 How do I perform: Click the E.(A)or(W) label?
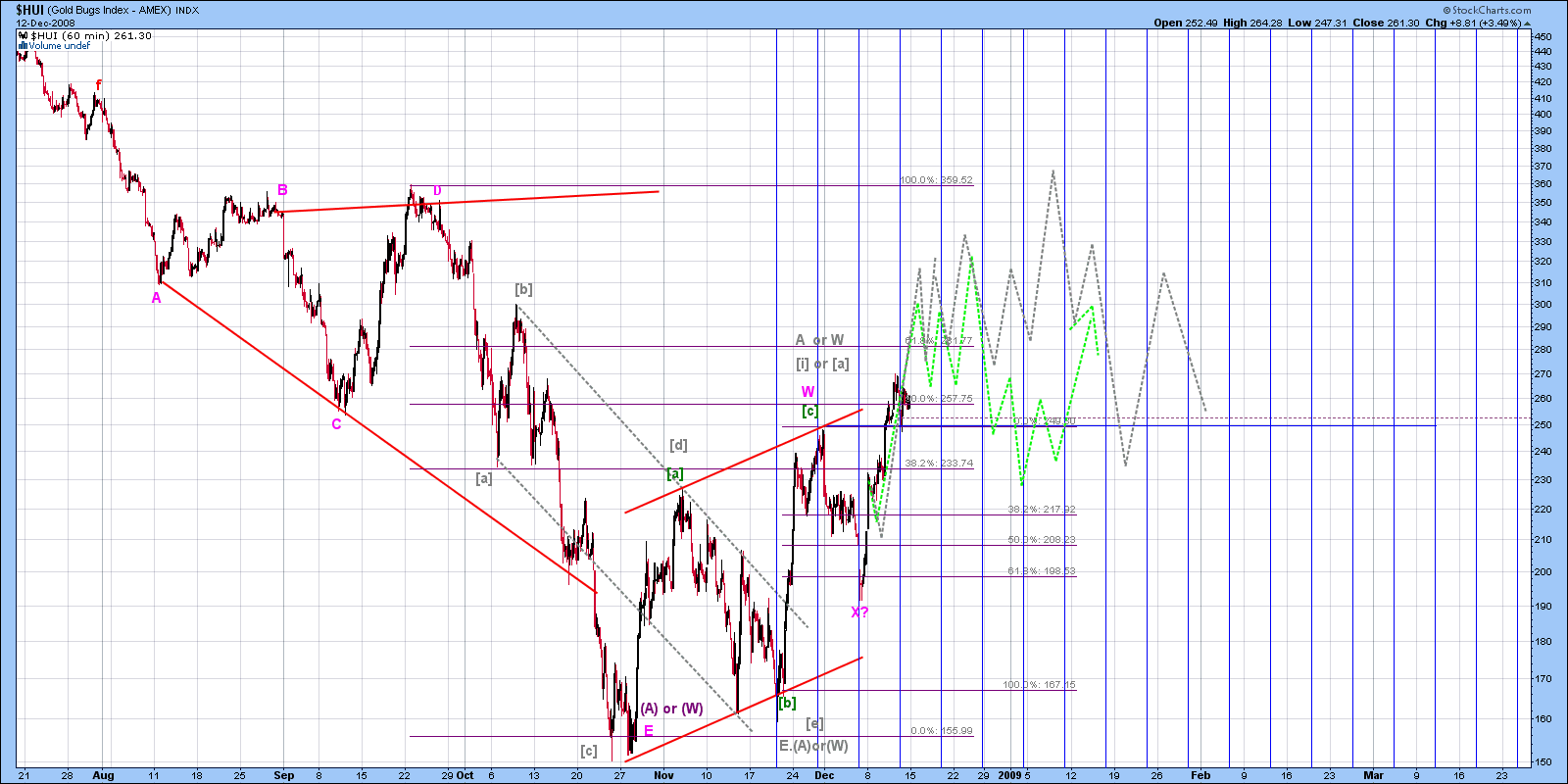click(x=813, y=746)
